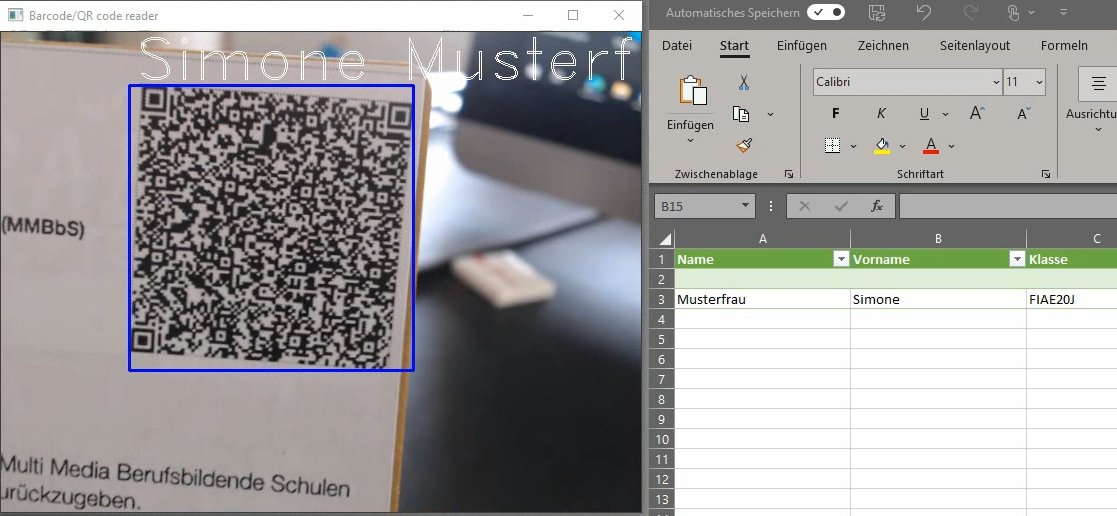This screenshot has width=1117, height=516.
Task: Open the Name column filter dropdown
Action: [841, 259]
